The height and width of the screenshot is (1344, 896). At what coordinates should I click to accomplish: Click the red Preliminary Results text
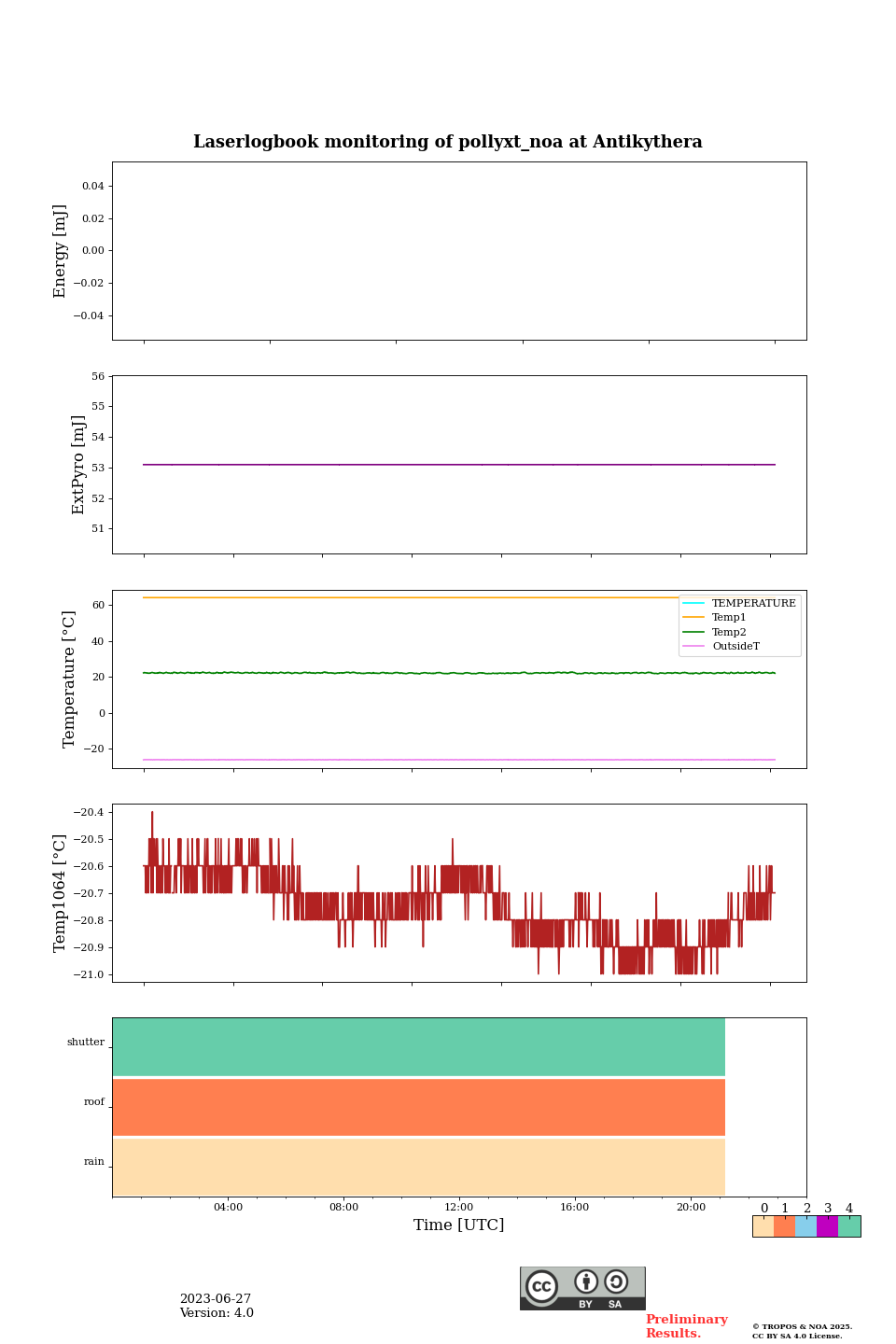tap(686, 1326)
